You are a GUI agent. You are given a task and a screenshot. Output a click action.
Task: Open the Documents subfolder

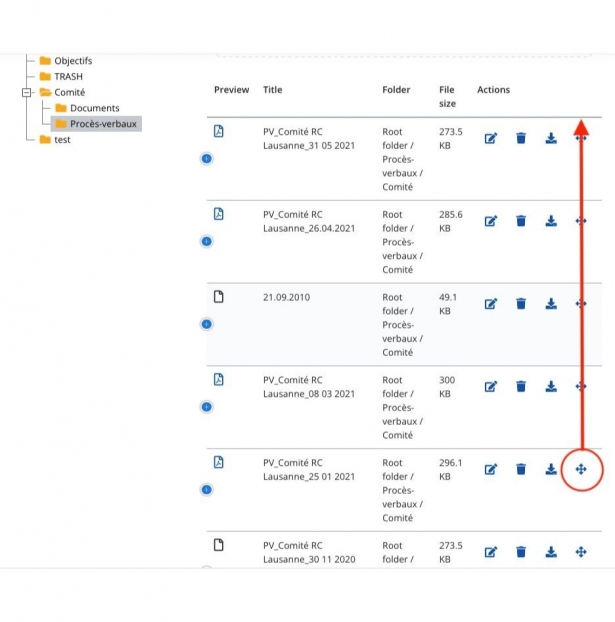coord(94,108)
